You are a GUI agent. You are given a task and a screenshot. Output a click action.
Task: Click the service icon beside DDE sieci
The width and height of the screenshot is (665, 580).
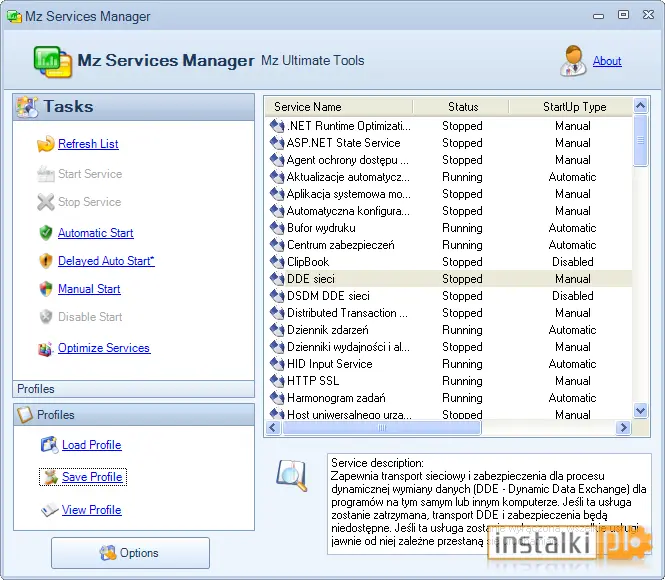pyautogui.click(x=277, y=279)
